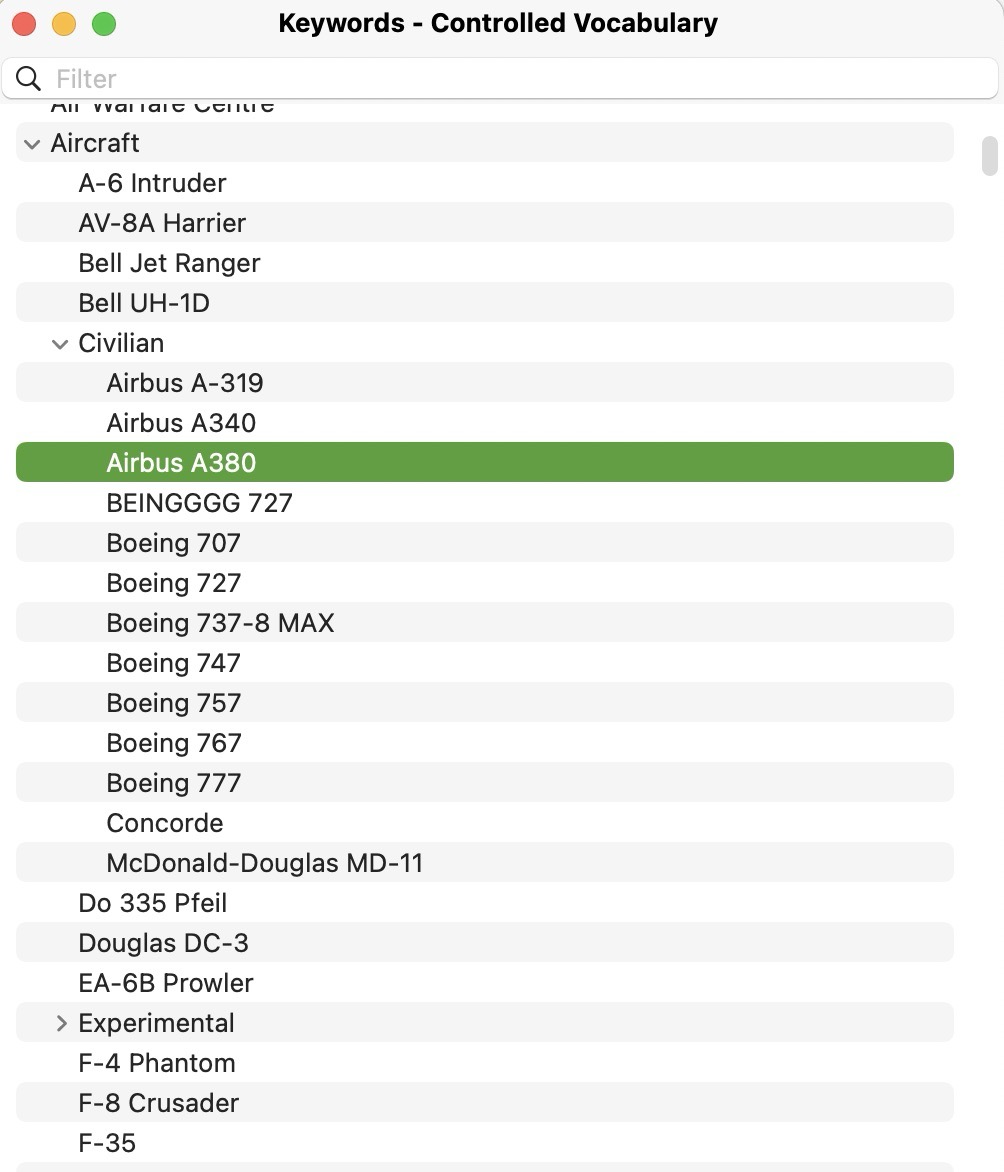This screenshot has width=1004, height=1172.
Task: Collapse the Civilian subcategory
Action: (61, 344)
